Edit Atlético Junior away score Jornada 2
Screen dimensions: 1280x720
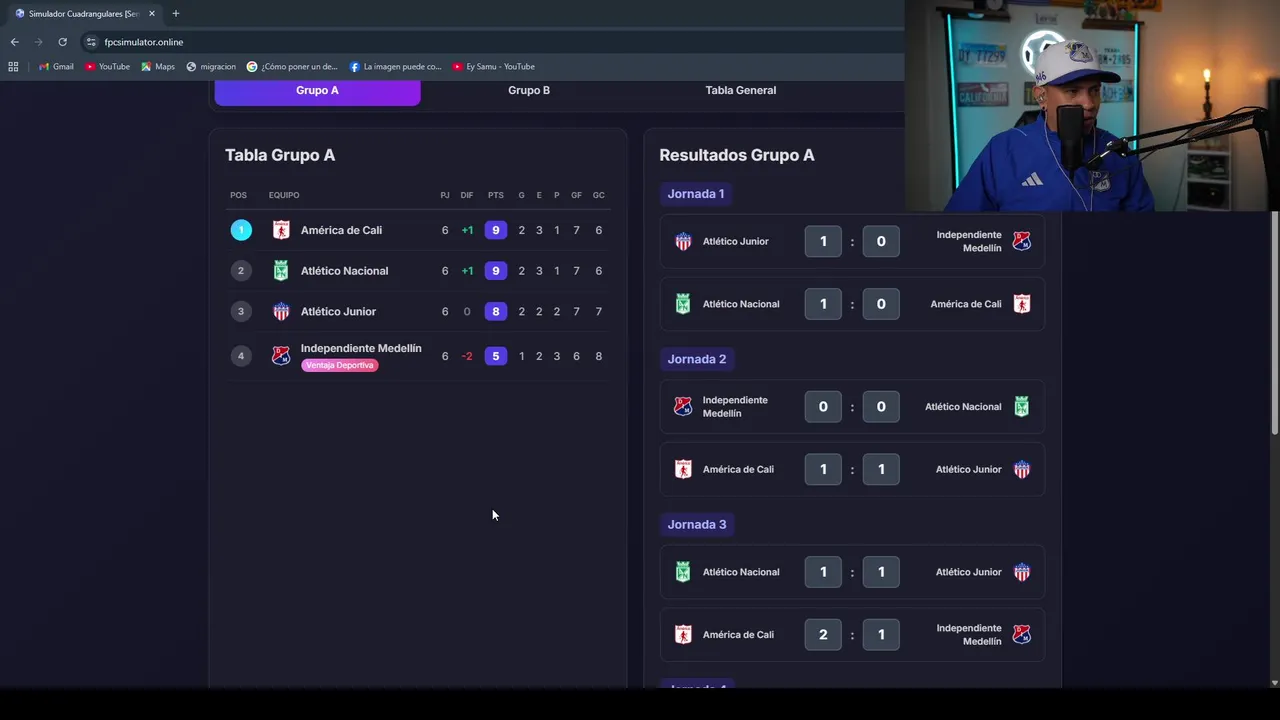coord(881,469)
